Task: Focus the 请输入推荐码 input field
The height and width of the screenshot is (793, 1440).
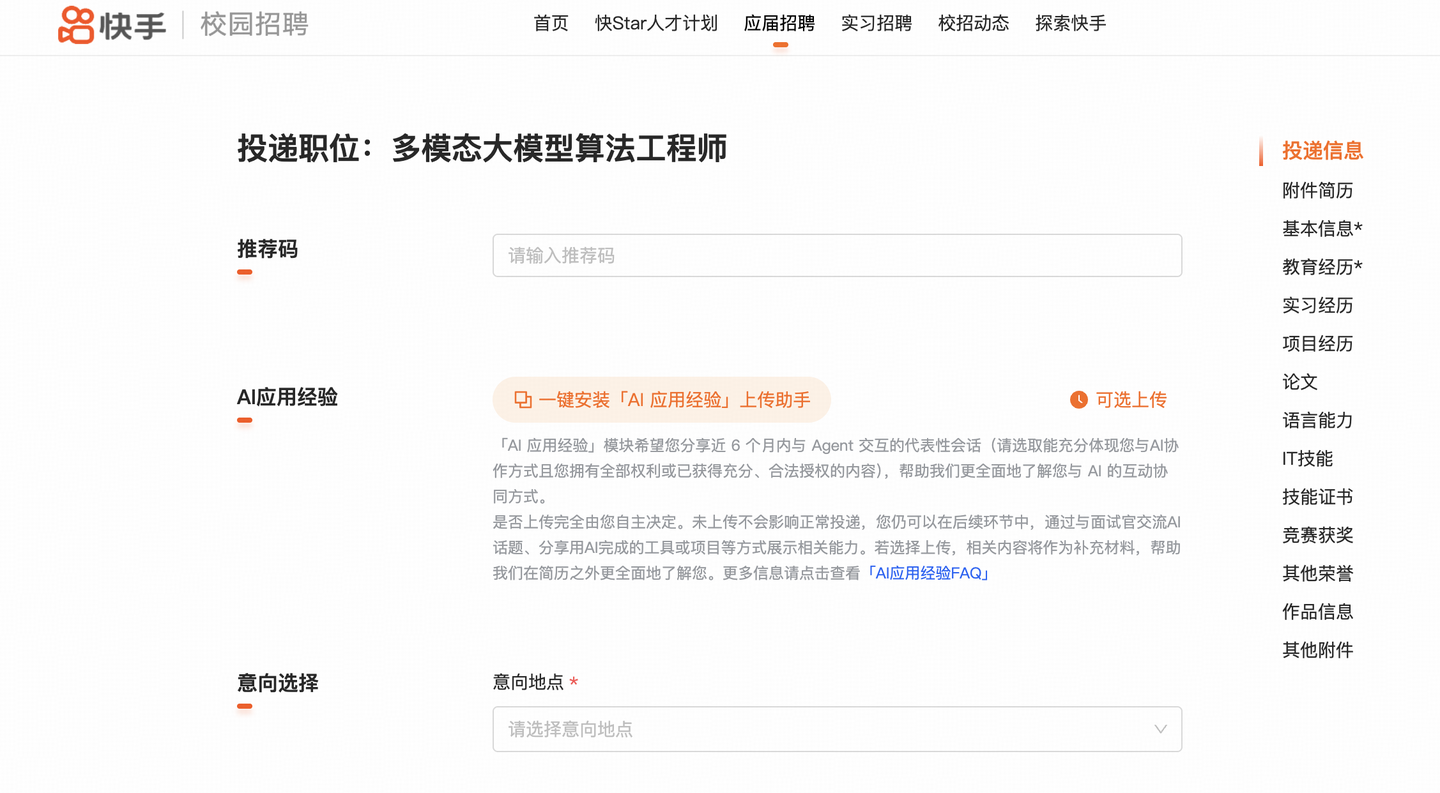Action: tap(837, 255)
